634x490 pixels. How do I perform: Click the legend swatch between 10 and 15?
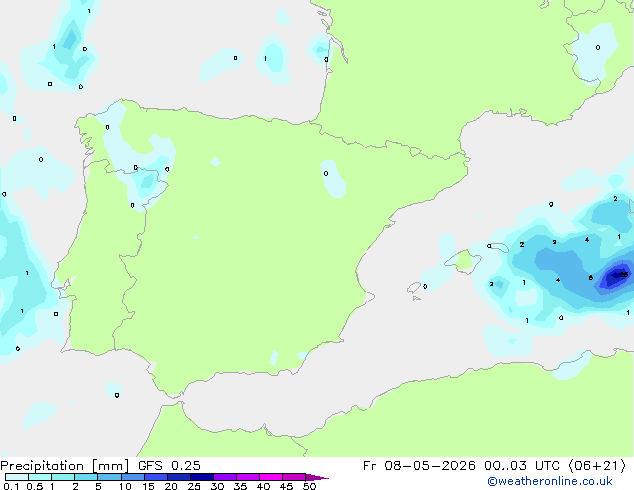coord(133,477)
